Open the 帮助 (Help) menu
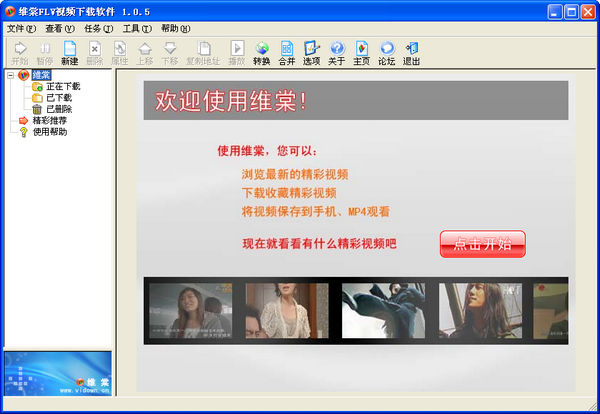This screenshot has width=600, height=414. point(176,28)
